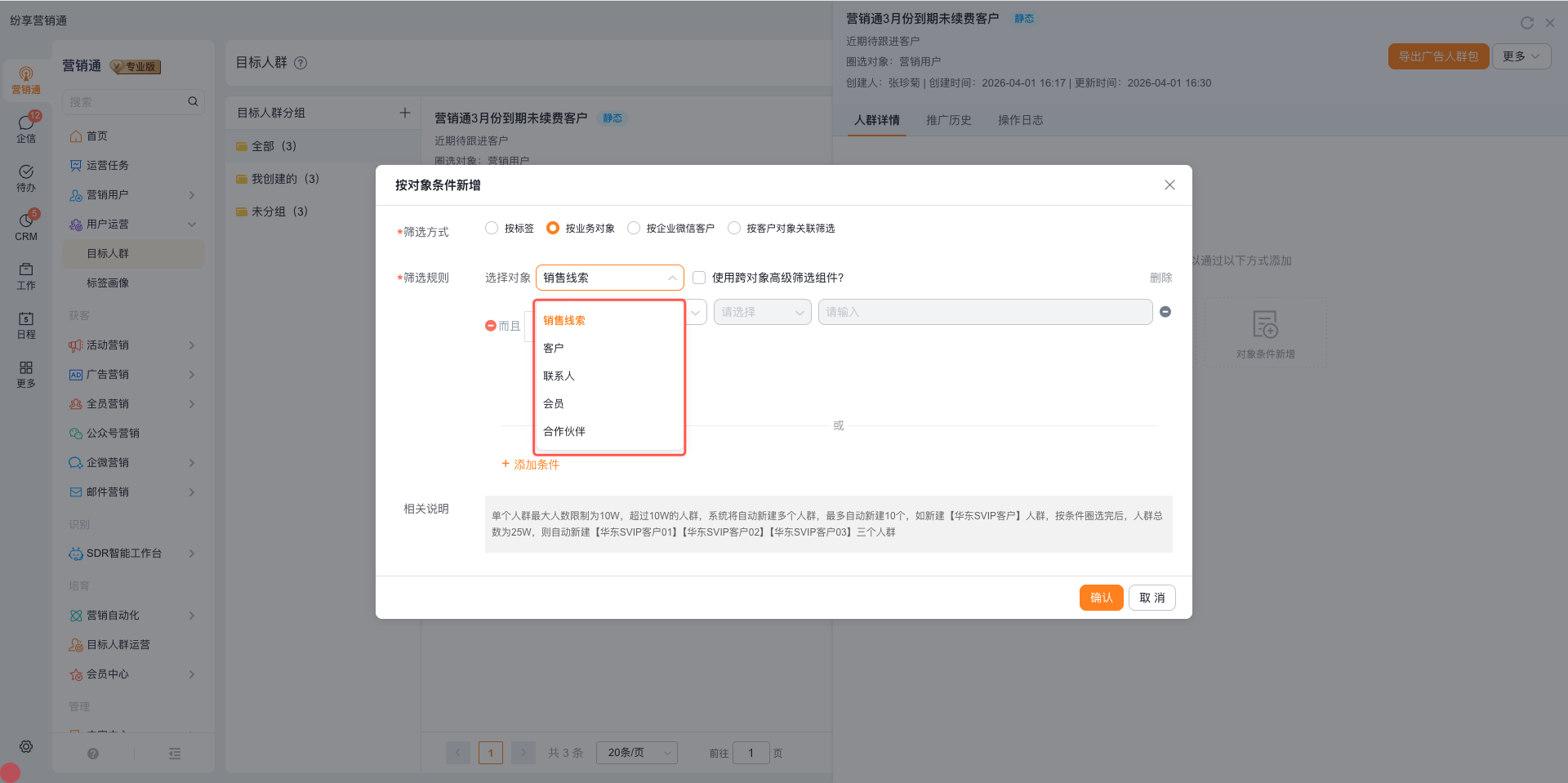1568x783 pixels.
Task: Click the help icon beside 目标人群 title
Action: tap(301, 63)
